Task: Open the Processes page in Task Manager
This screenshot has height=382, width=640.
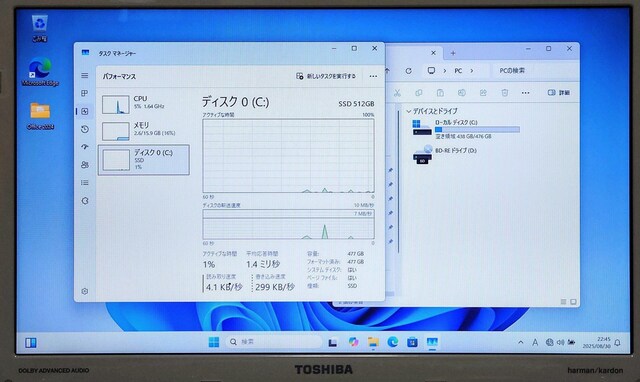Action: point(84,93)
